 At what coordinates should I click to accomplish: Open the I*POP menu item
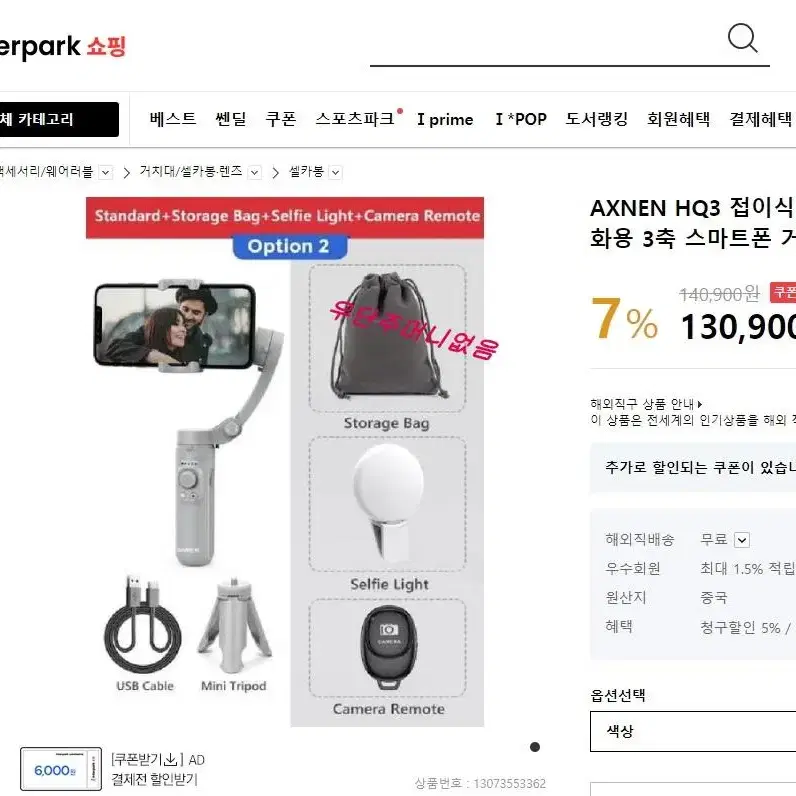pyautogui.click(x=521, y=120)
